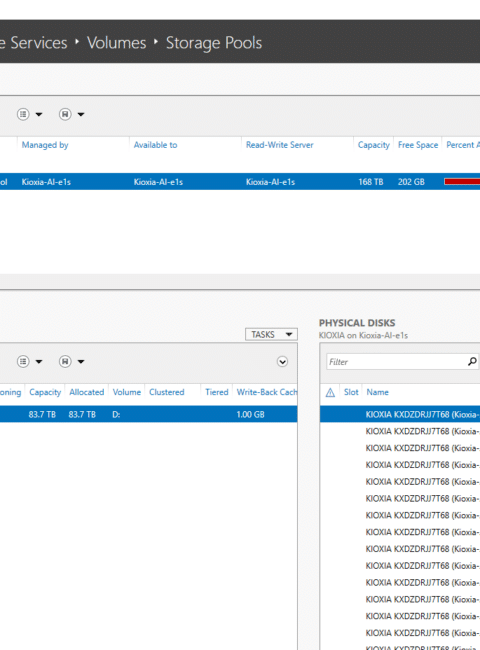
Task: Sort pools by Available to column
Action: 155,145
